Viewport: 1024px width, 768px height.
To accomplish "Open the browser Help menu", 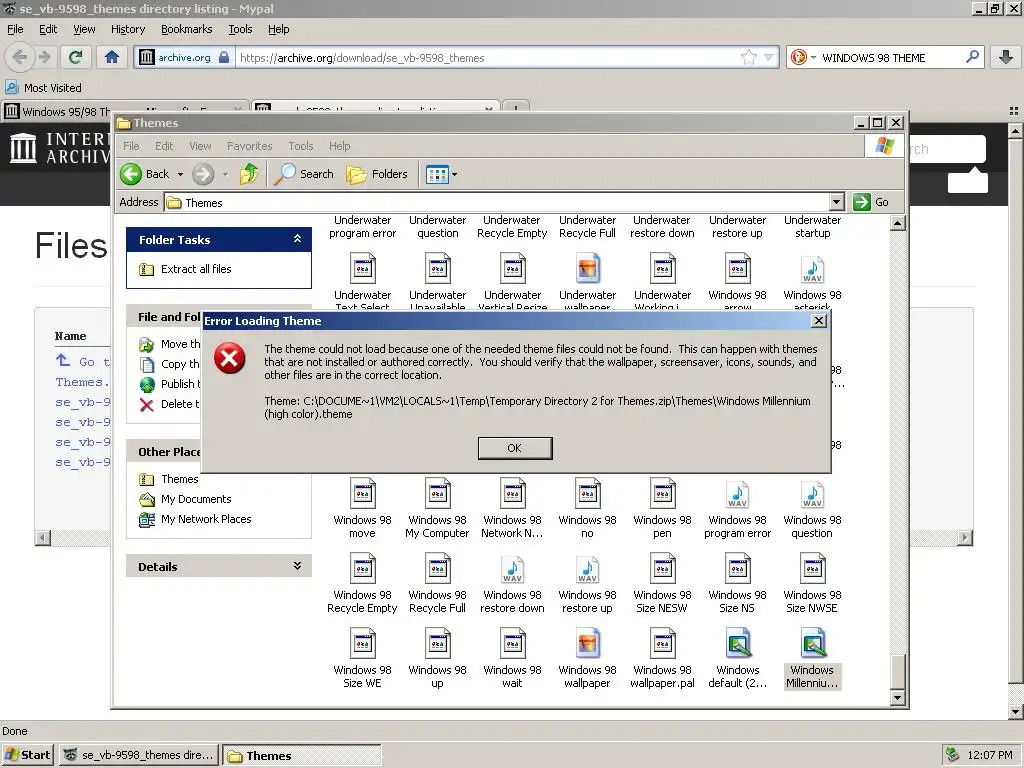I will pos(278,29).
